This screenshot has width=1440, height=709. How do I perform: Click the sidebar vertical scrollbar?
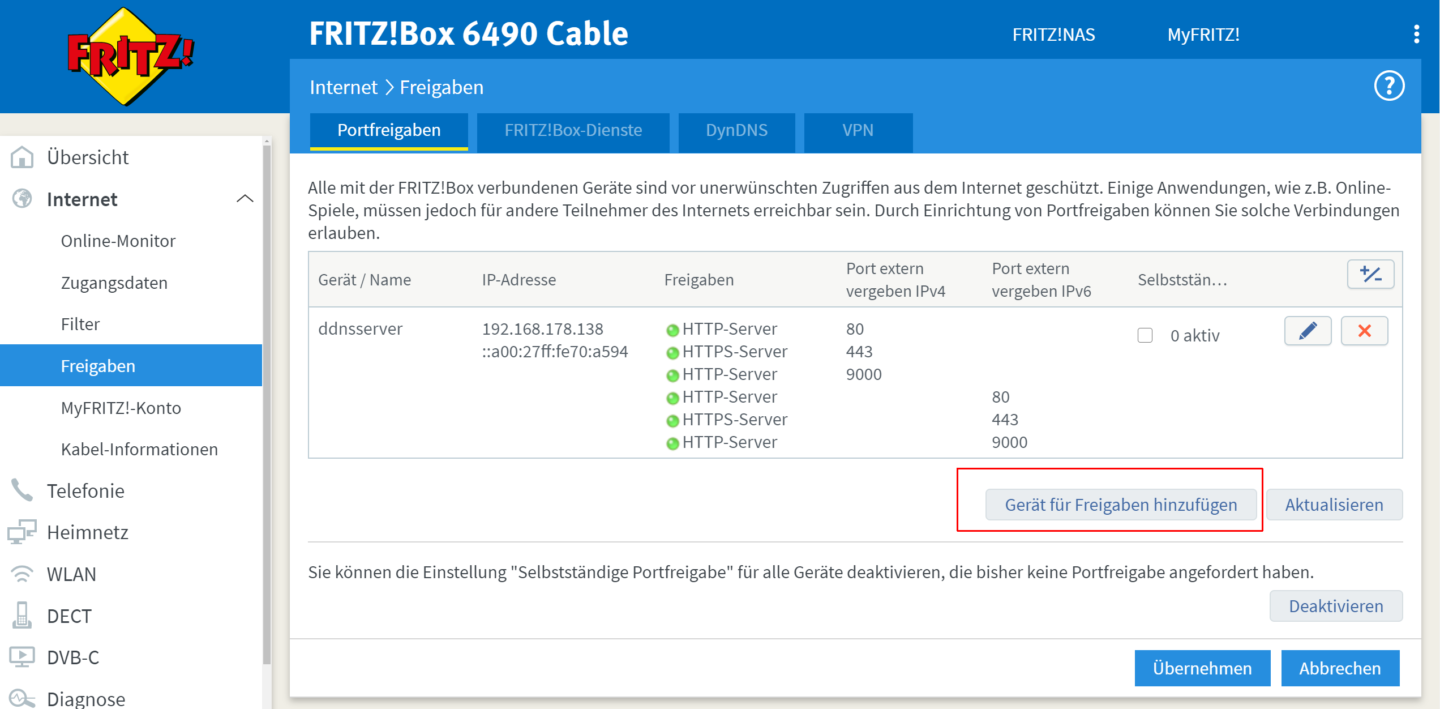[266, 400]
